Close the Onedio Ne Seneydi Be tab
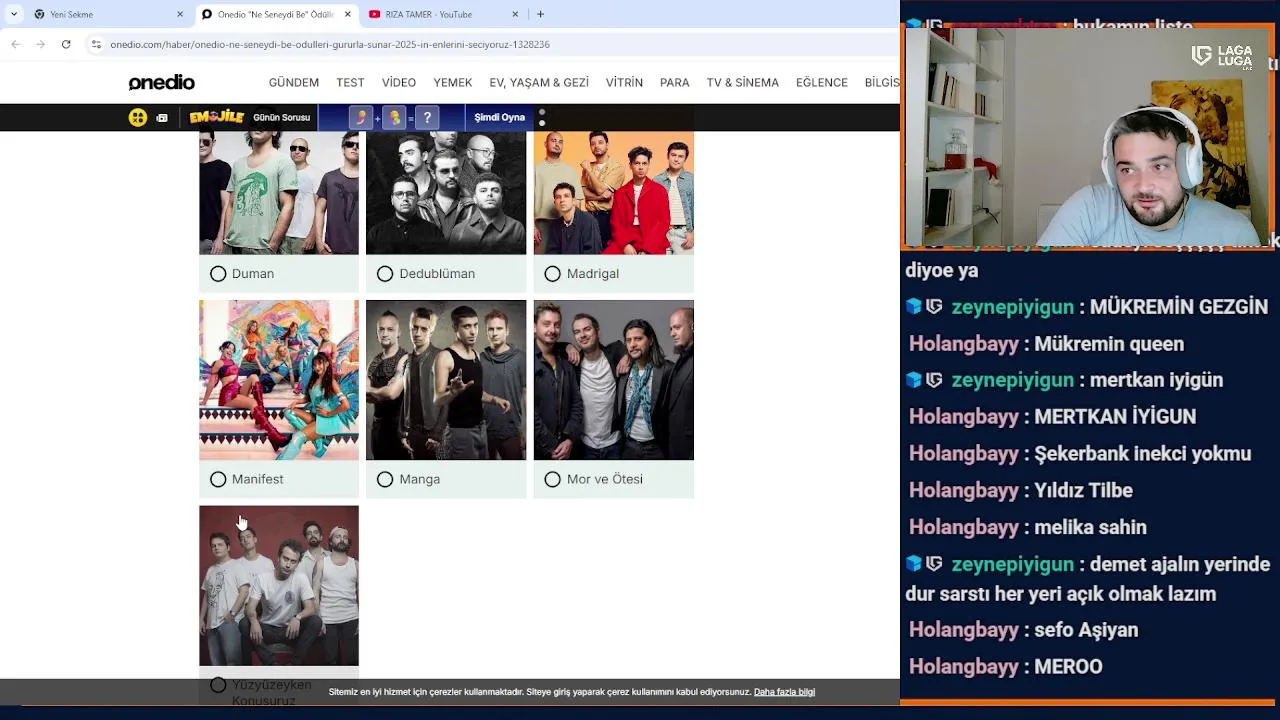This screenshot has width=1280, height=720. pos(348,14)
